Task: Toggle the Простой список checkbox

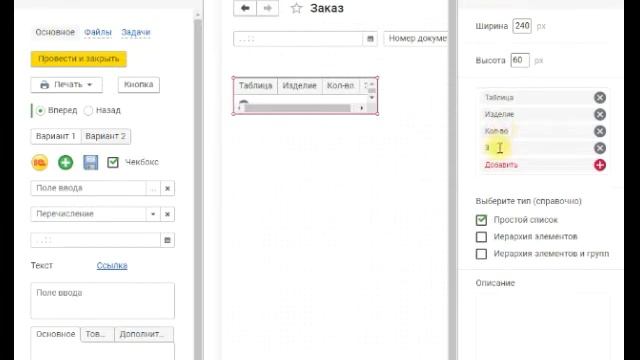Action: tap(481, 220)
